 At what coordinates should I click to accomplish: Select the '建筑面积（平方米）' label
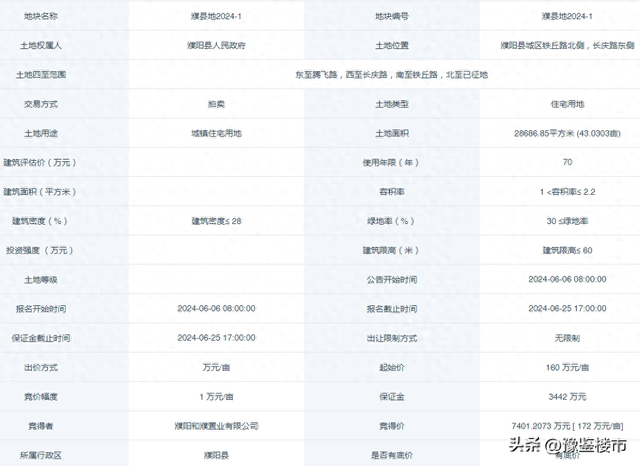coord(40,192)
